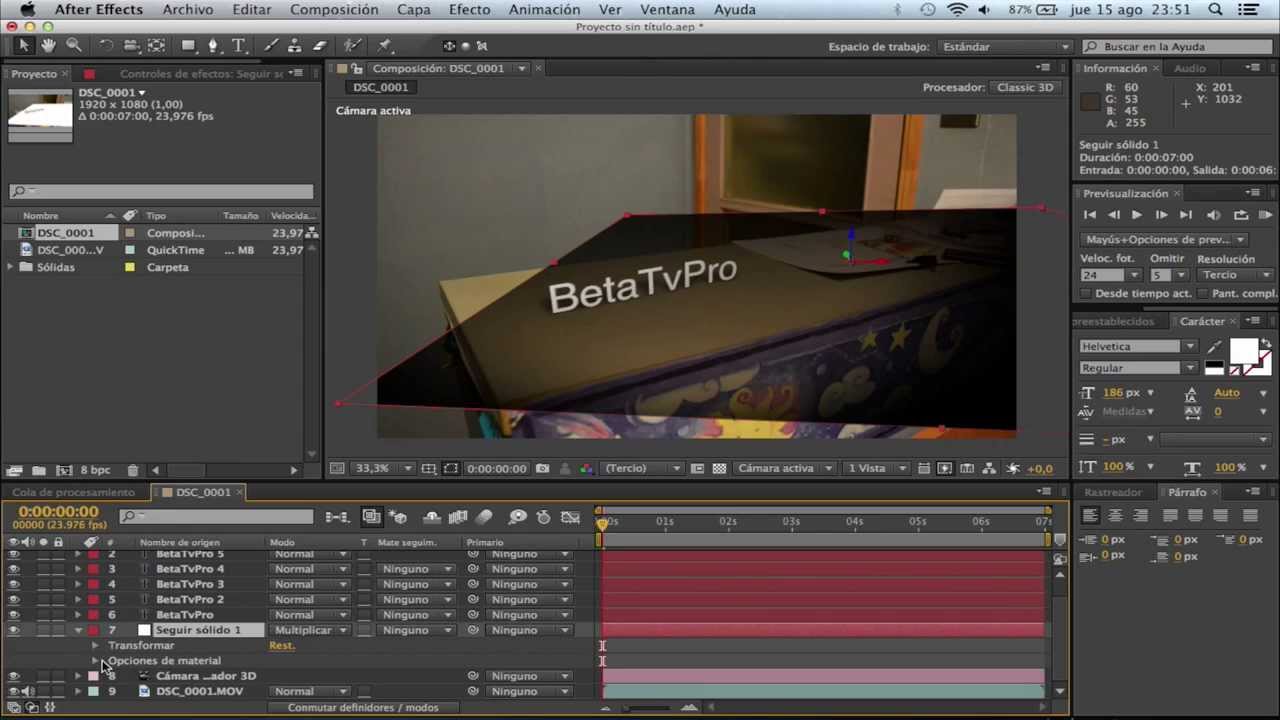Click the white swatch of Seguir sólido 1

144,630
